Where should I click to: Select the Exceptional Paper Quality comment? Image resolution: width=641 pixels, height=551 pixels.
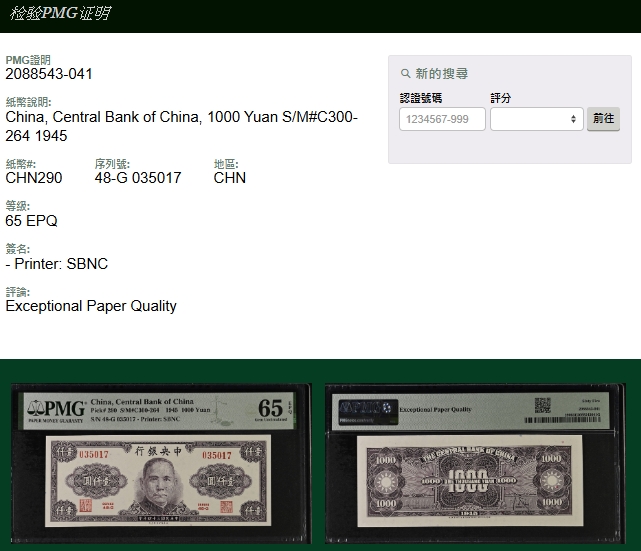[x=91, y=306]
